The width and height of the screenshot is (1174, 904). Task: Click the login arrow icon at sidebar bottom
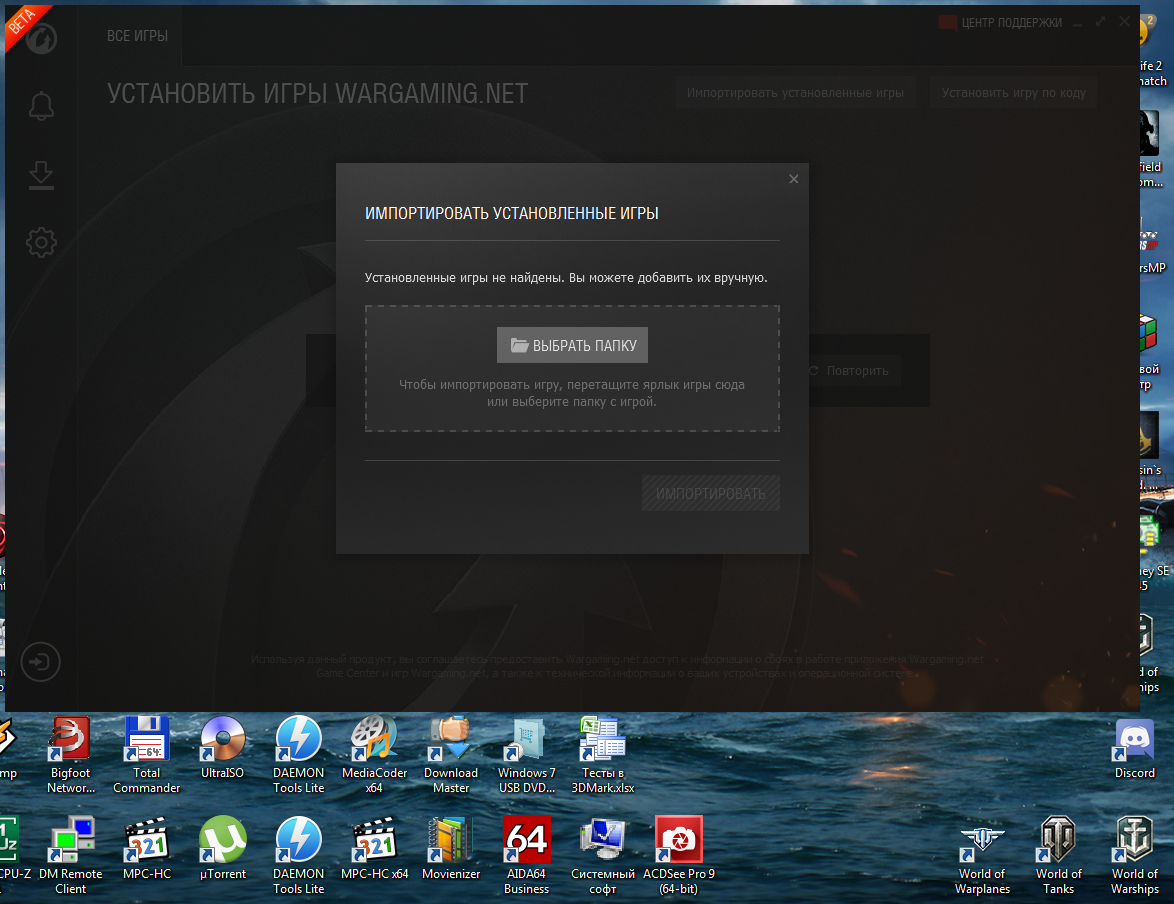click(40, 662)
